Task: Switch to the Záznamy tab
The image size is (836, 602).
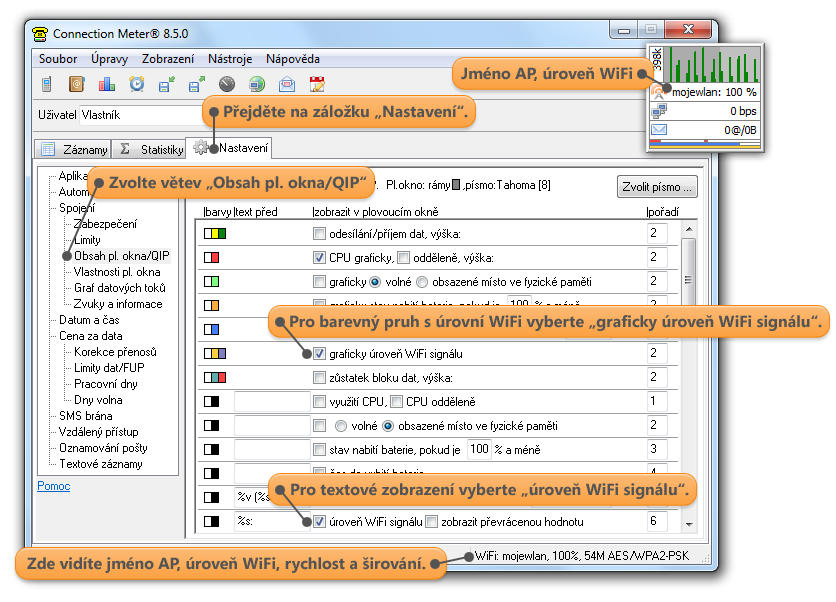Action: point(73,149)
